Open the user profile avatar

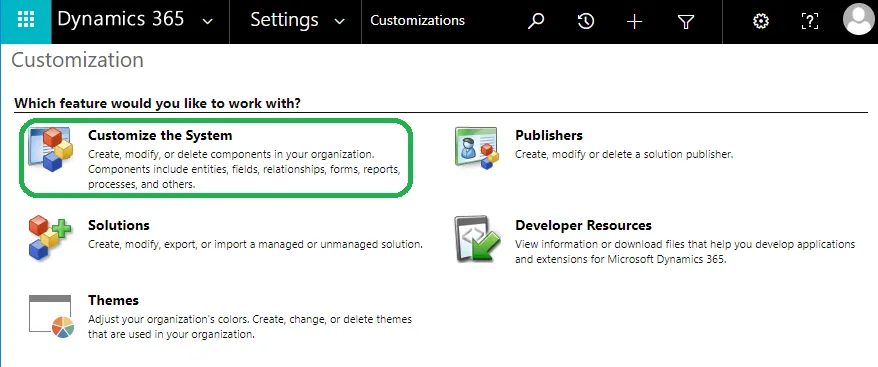[x=858, y=20]
